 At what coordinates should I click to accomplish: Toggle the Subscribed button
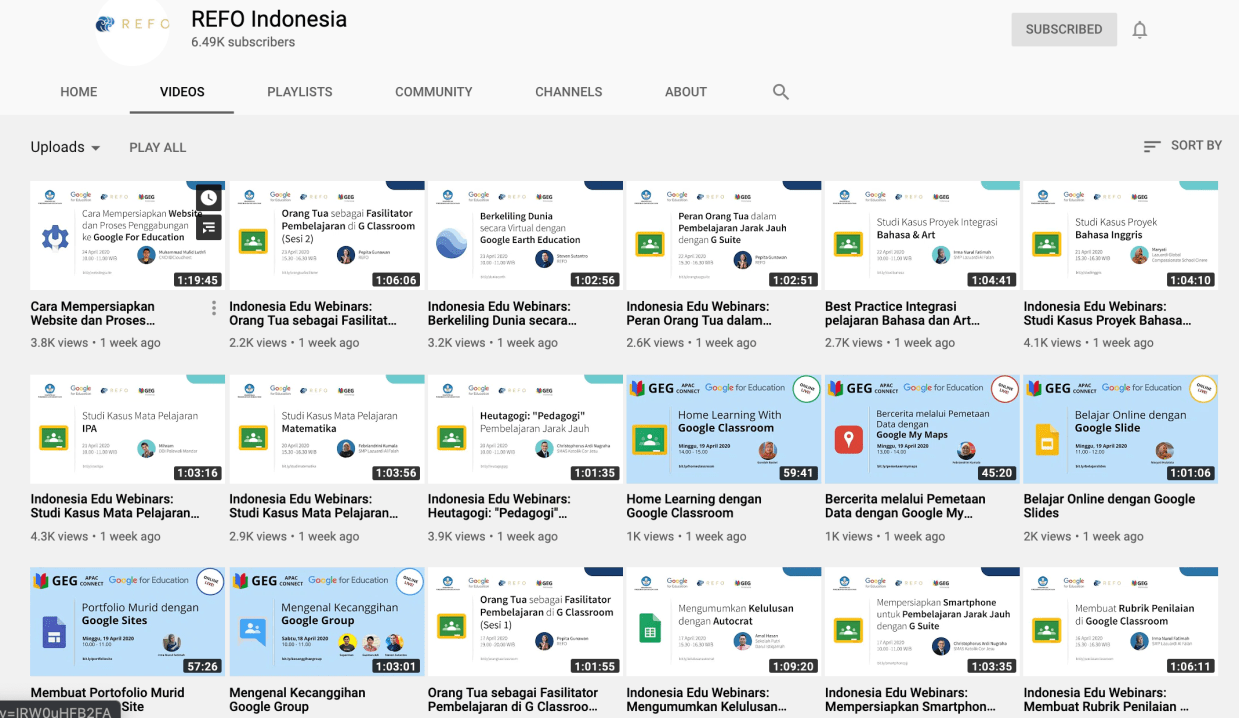click(1064, 30)
